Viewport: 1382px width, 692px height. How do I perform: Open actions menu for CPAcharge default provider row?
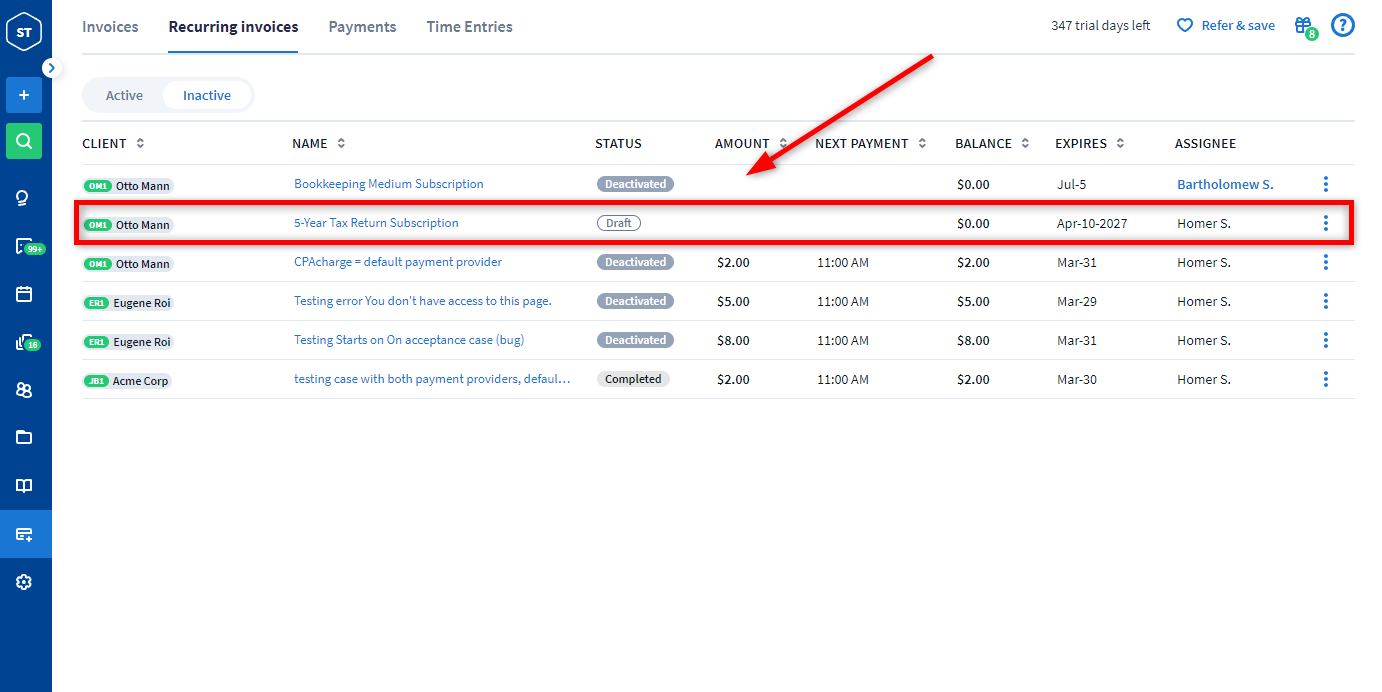point(1326,262)
